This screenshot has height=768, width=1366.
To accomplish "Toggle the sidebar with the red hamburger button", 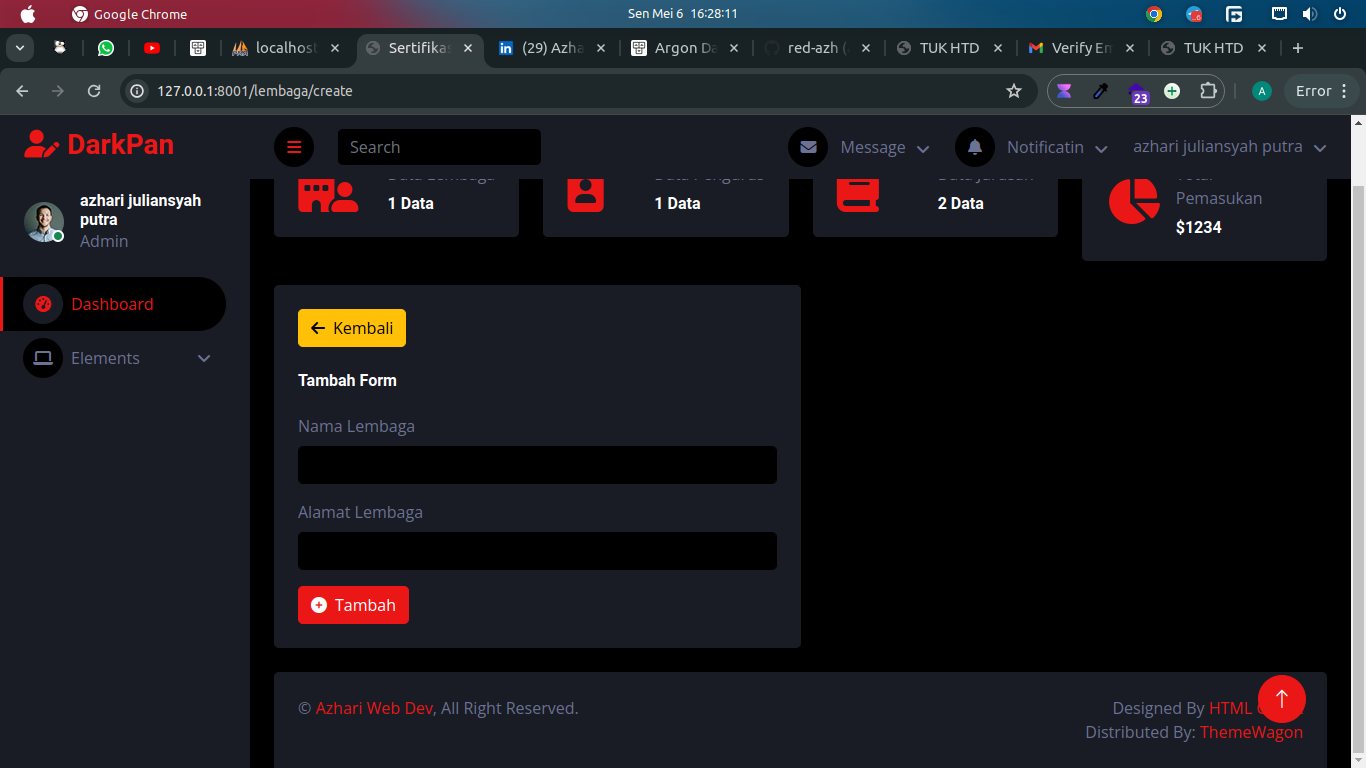I will 294,147.
